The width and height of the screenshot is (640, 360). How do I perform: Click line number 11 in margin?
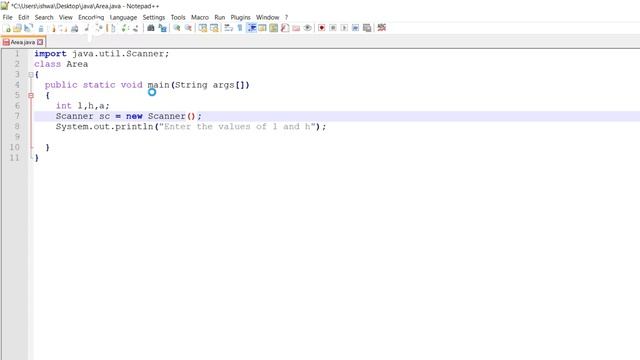point(15,158)
